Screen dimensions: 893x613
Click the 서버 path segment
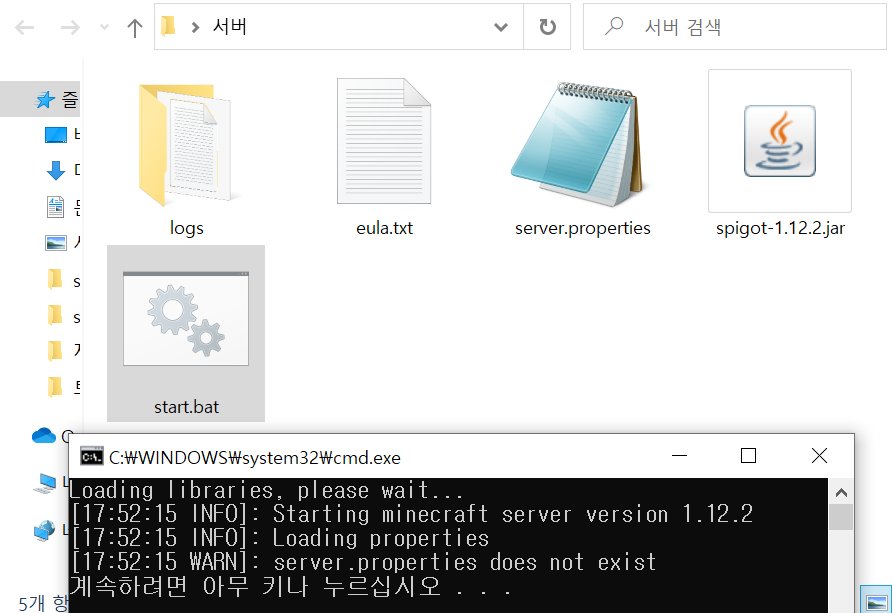click(230, 26)
